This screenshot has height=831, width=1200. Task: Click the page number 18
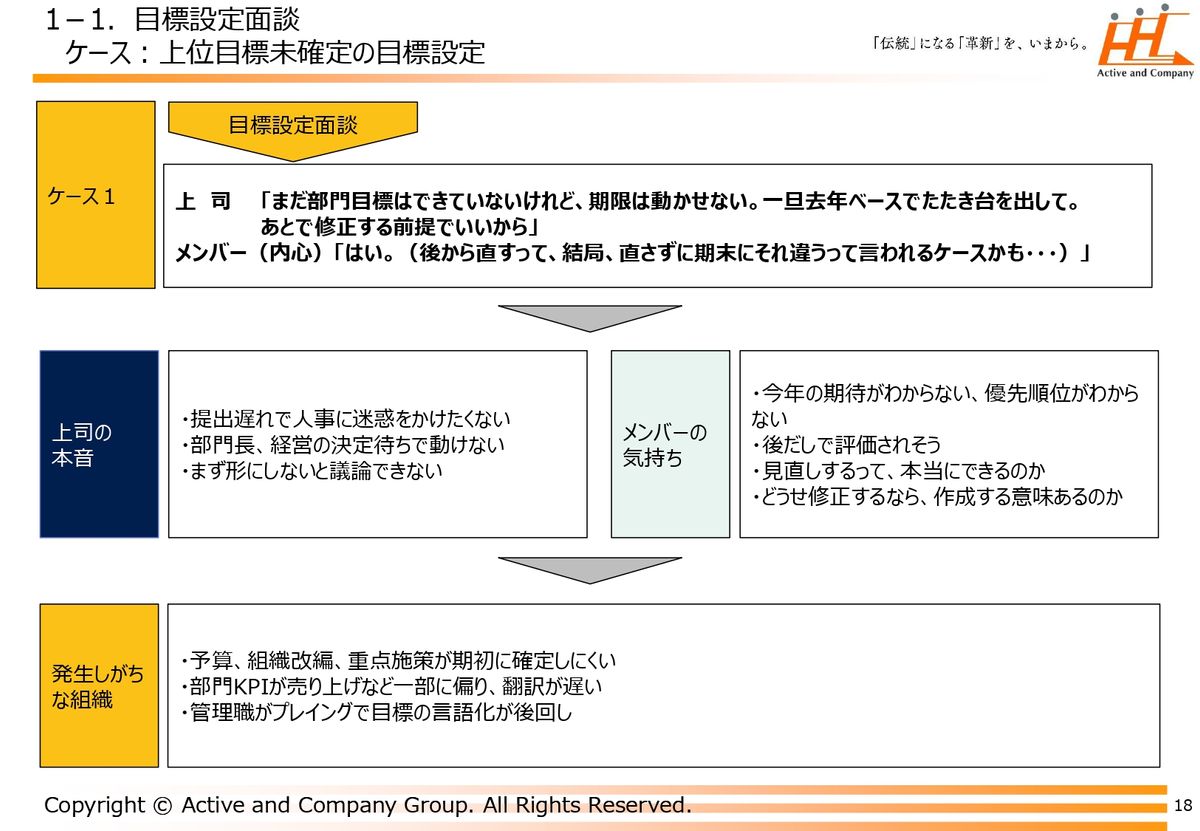click(x=1184, y=806)
